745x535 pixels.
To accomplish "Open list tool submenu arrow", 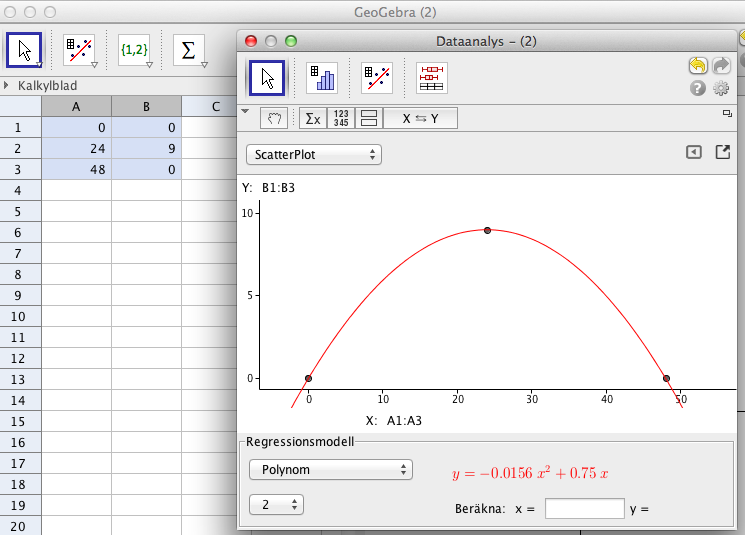I will (149, 65).
